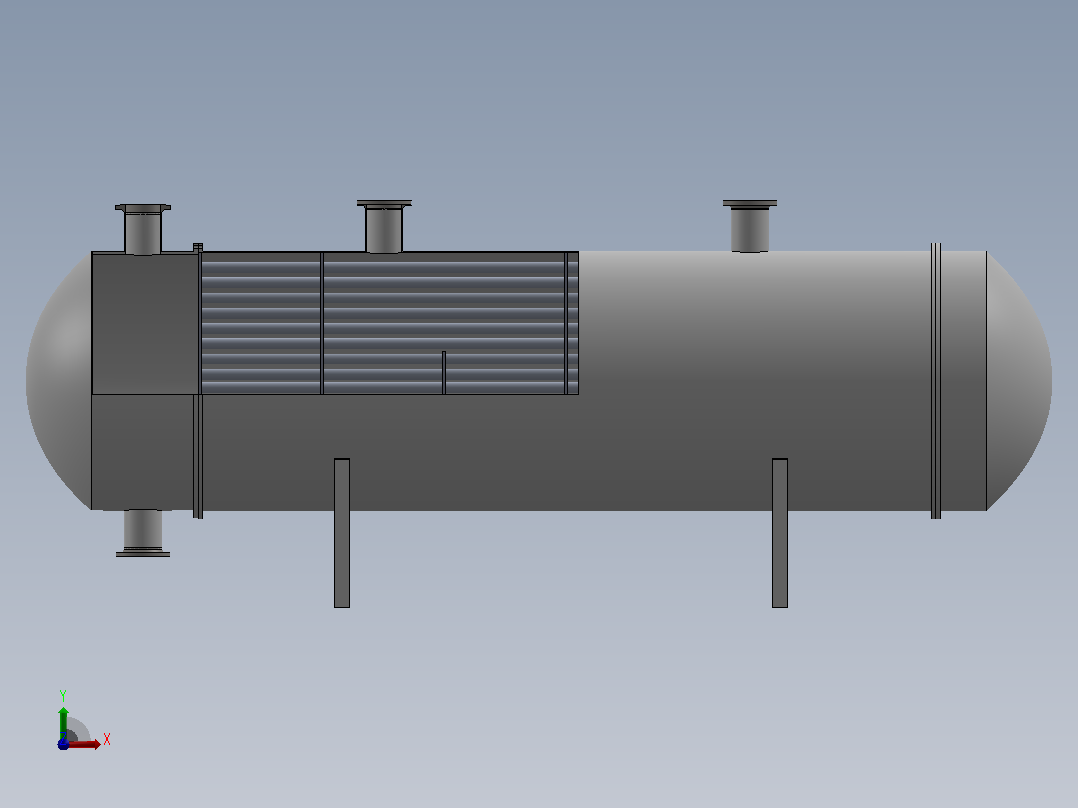This screenshot has height=808, width=1078.
Task: Select the exposed tube bundle in the cutaway
Action: pyautogui.click(x=389, y=323)
